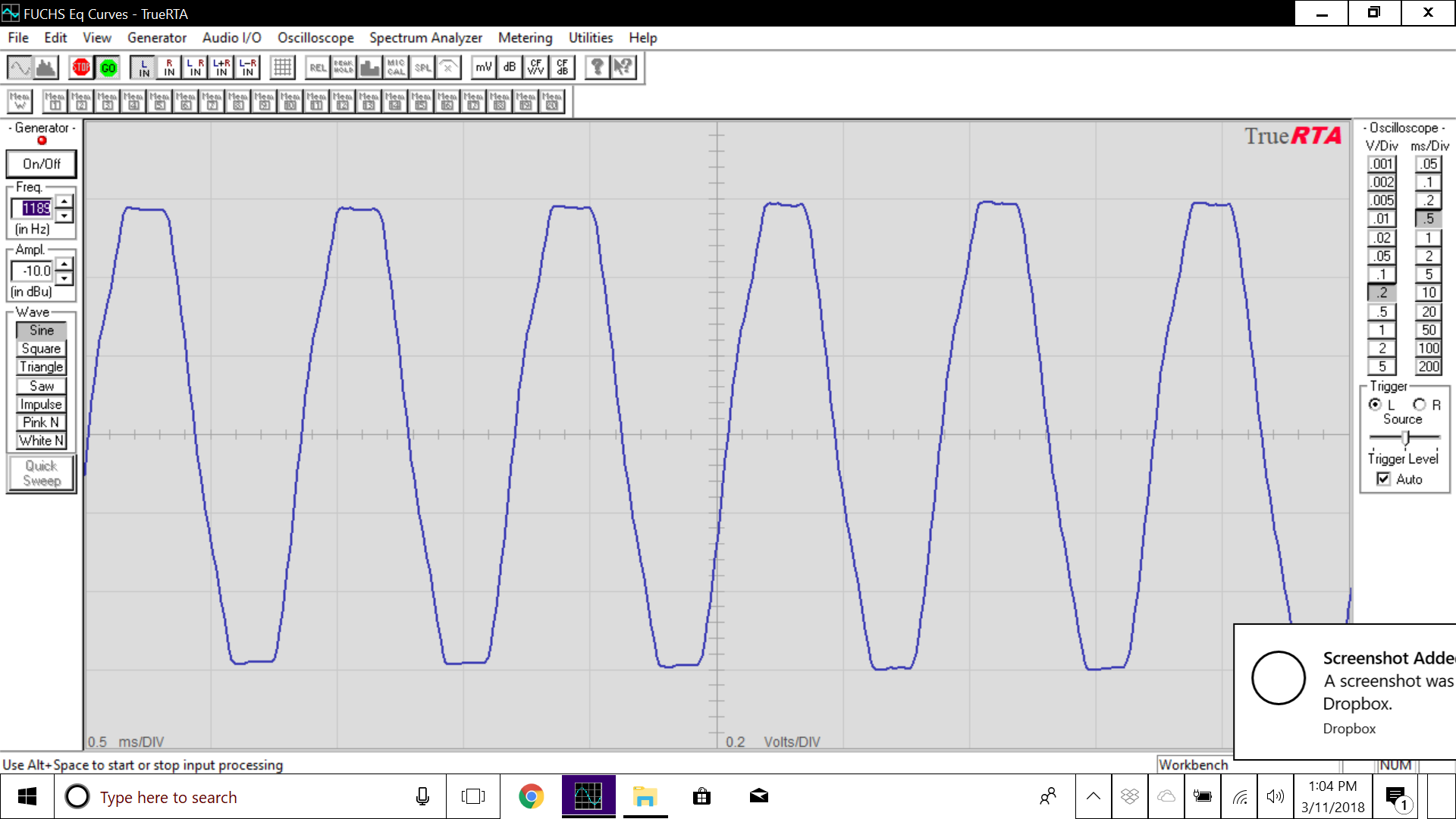Open the question mark help icon
This screenshot has height=819, width=1456.
point(598,67)
